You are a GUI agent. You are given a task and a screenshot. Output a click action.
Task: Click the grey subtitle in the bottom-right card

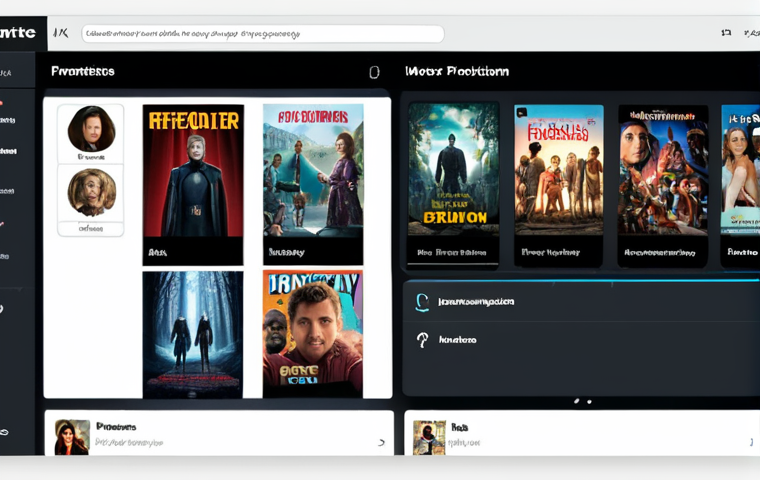click(x=464, y=442)
